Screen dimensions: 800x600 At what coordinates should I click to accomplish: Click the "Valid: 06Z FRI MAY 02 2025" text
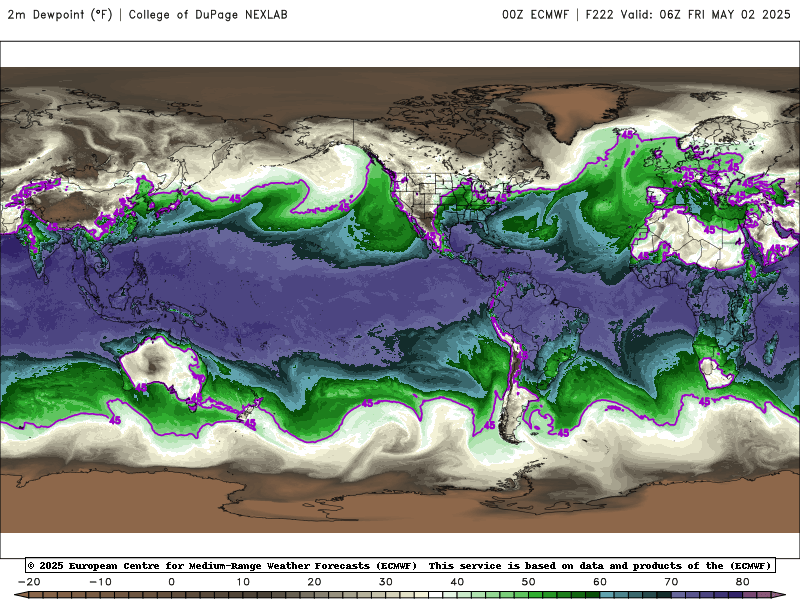pos(706,15)
